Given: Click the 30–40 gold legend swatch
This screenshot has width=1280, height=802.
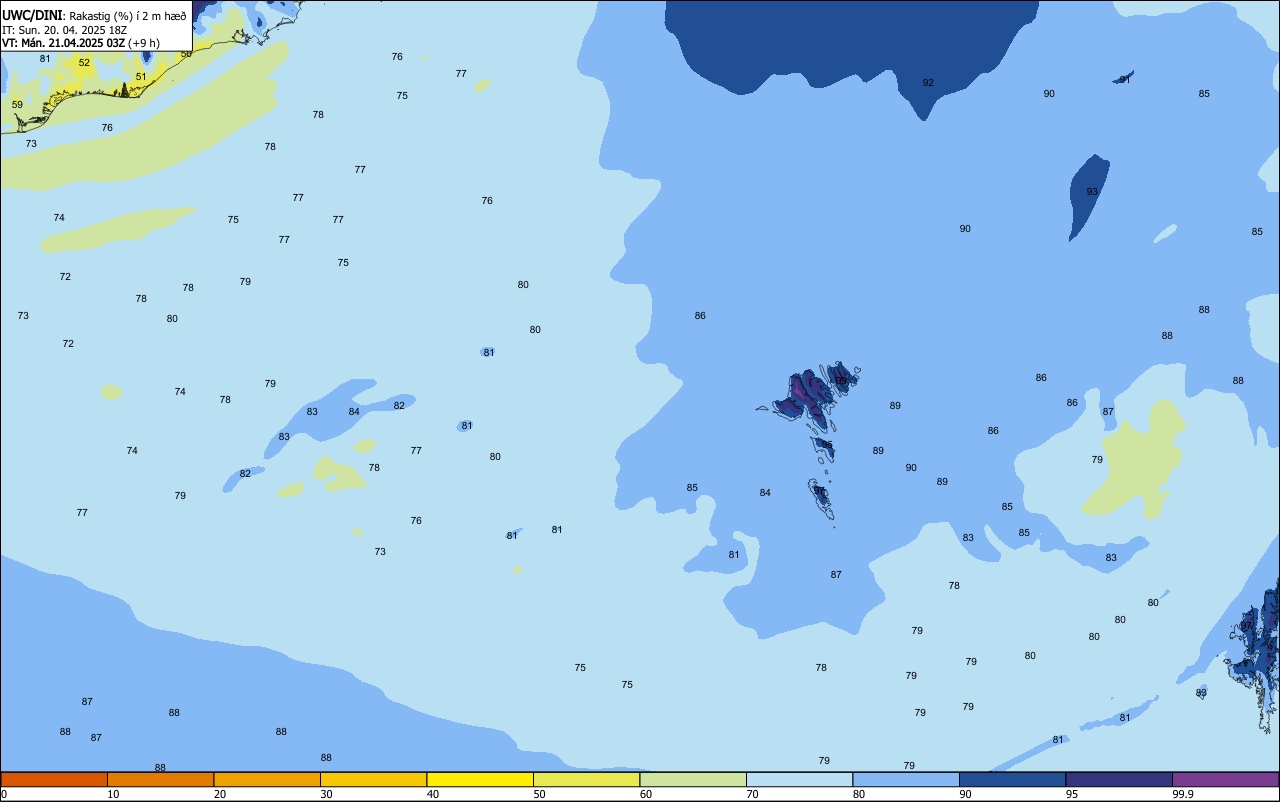Looking at the screenshot, I should click(373, 779).
